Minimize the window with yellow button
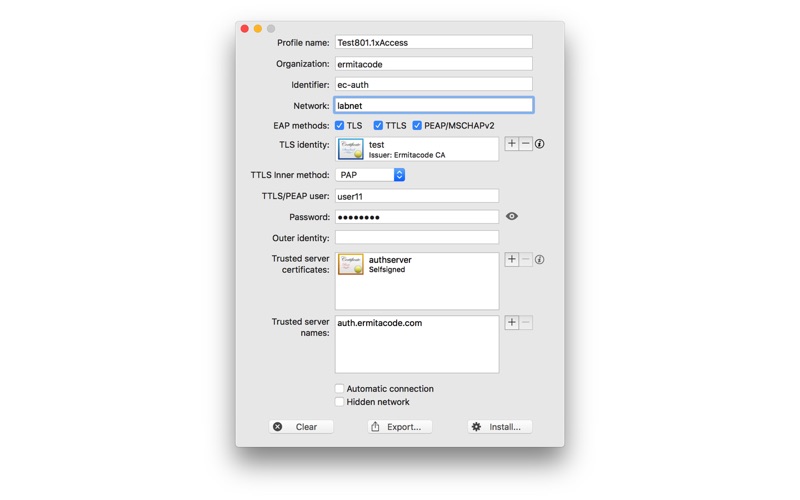The image size is (800, 500). coord(258,29)
